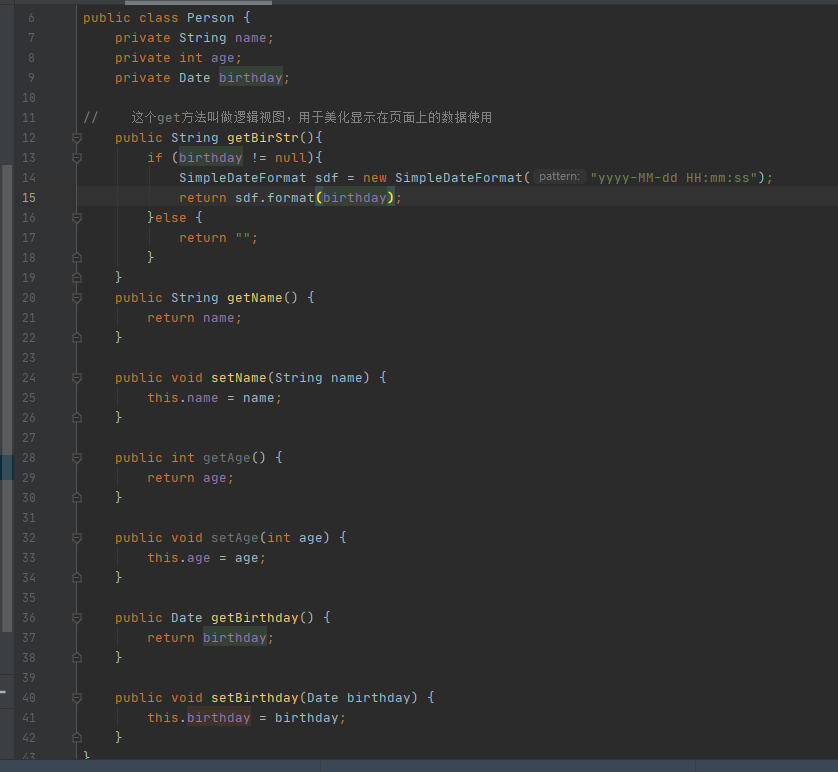Collapse else-block fold marker at line 16
The width and height of the screenshot is (838, 772).
click(76, 218)
